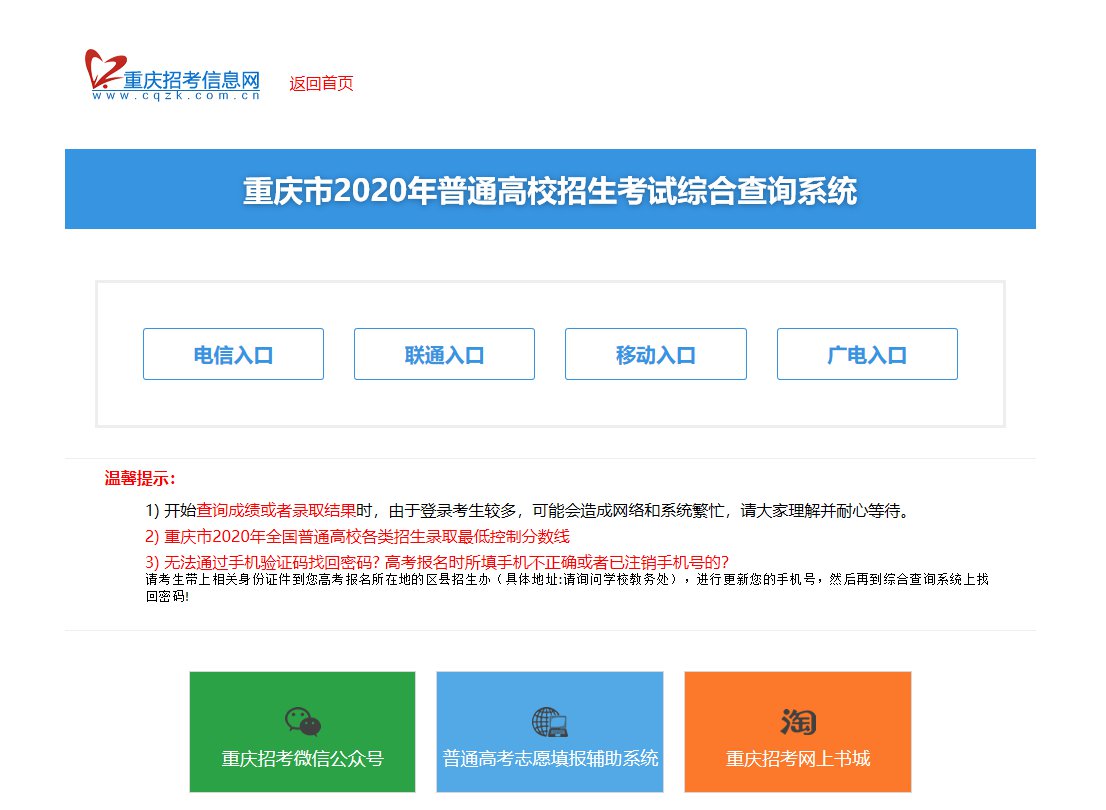
Task: Click the red 查询成绩或者录取结果 text
Action: pos(276,511)
